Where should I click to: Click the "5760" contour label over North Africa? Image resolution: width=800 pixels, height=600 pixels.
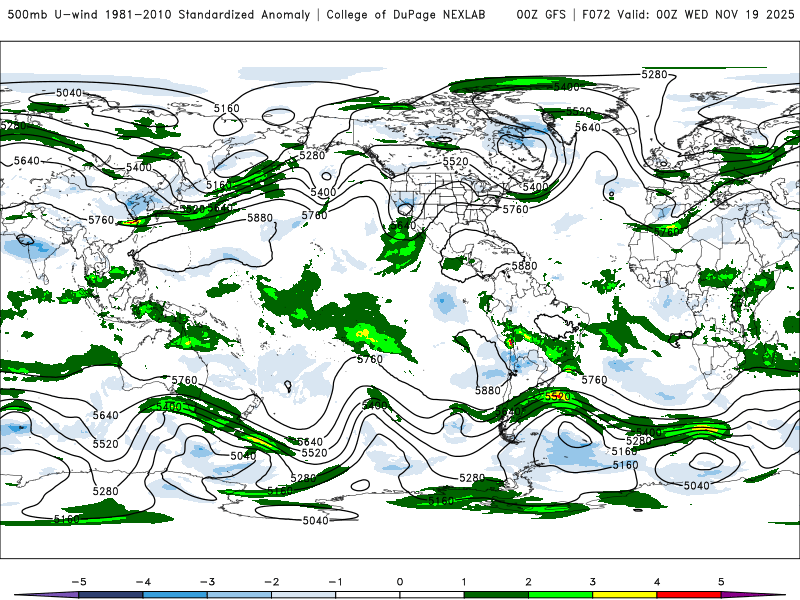pyautogui.click(x=666, y=232)
